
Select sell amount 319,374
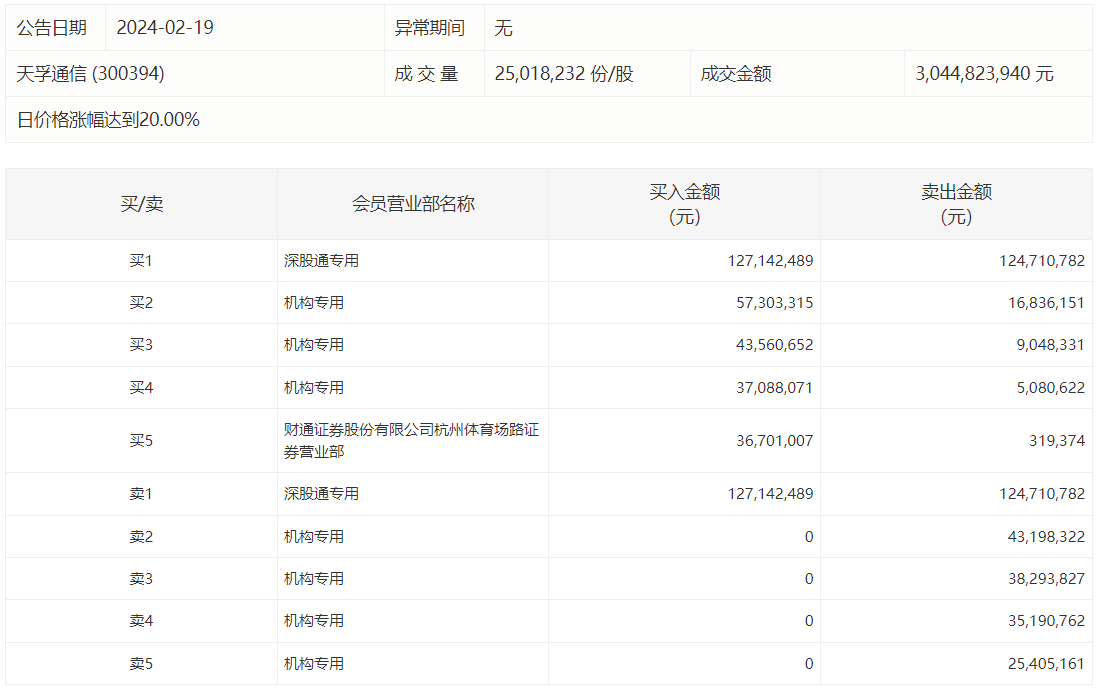[1057, 441]
